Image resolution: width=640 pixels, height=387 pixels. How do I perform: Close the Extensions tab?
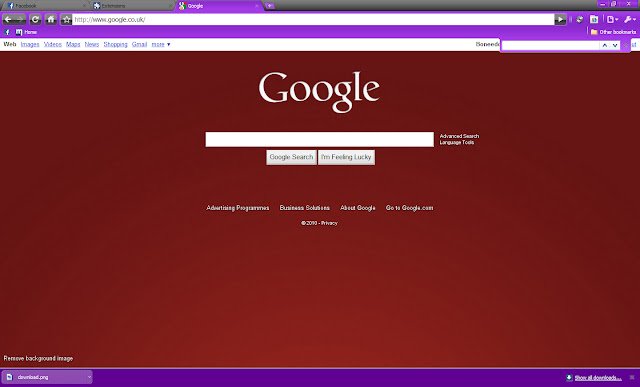coord(170,6)
